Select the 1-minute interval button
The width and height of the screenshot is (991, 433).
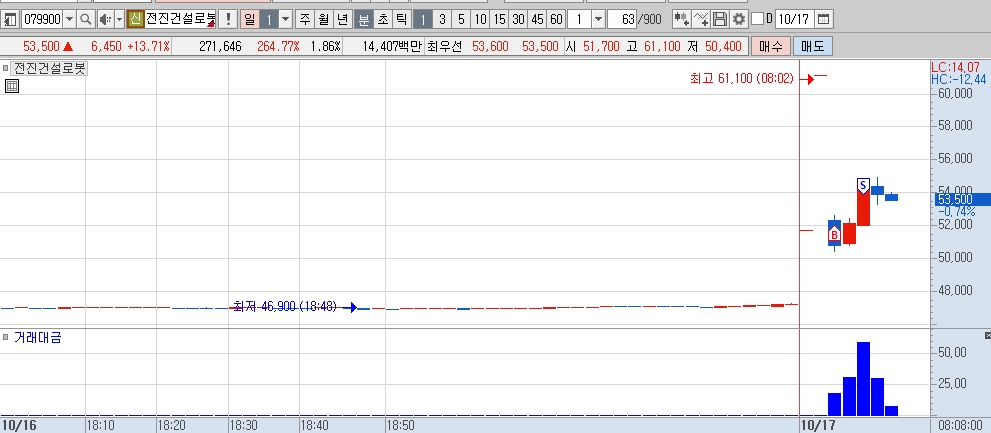point(423,19)
